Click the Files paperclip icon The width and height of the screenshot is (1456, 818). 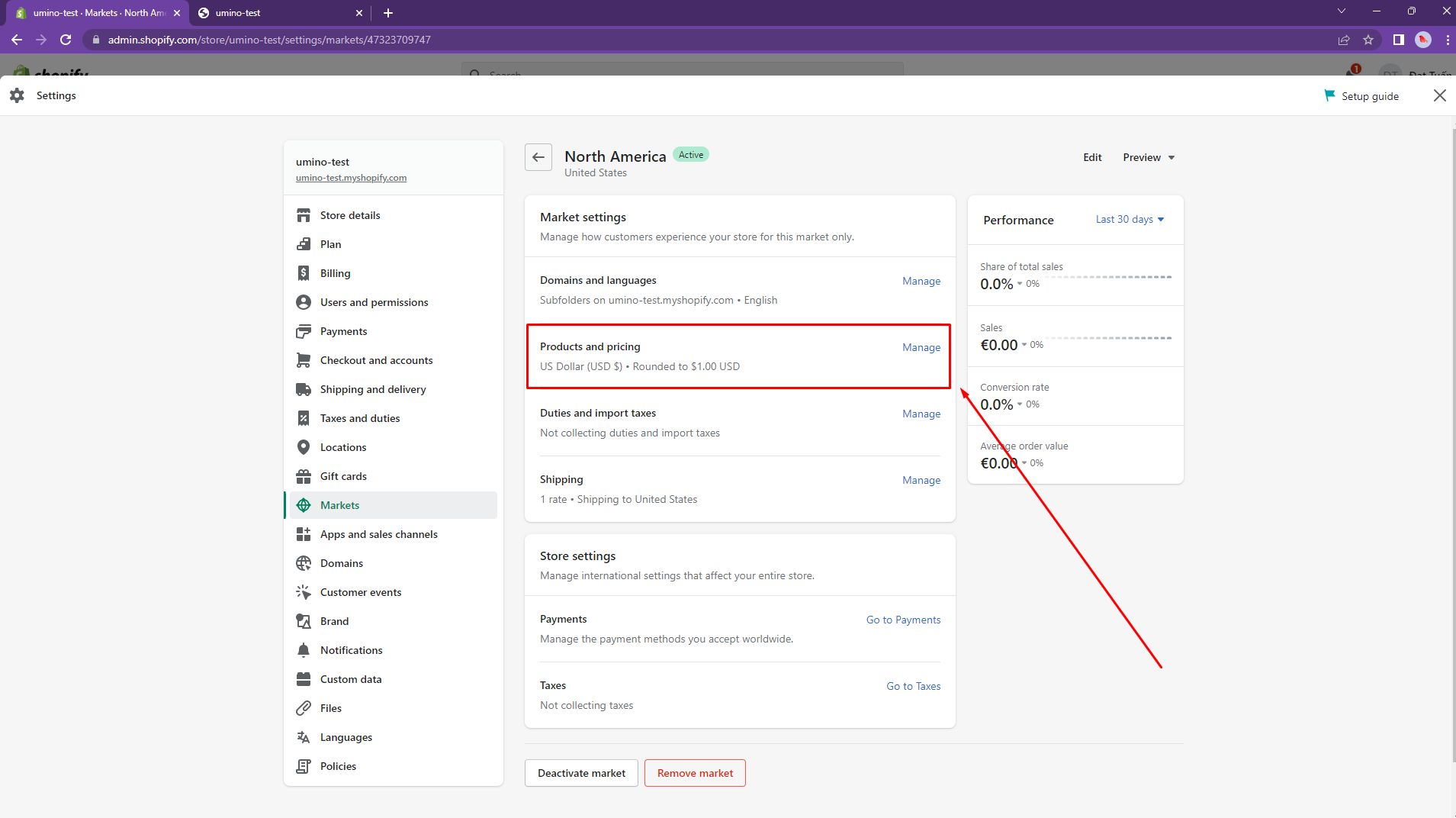pos(304,708)
